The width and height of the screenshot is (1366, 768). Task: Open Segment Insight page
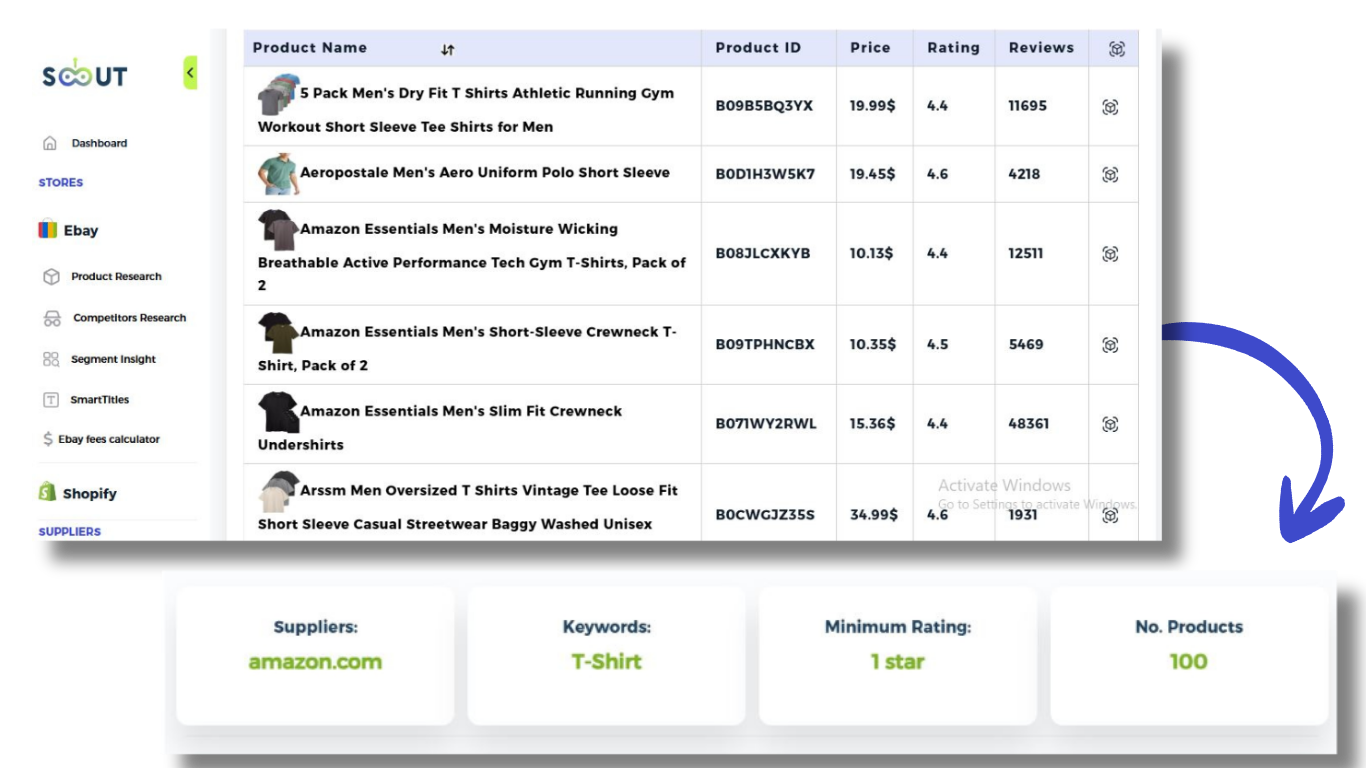point(113,359)
